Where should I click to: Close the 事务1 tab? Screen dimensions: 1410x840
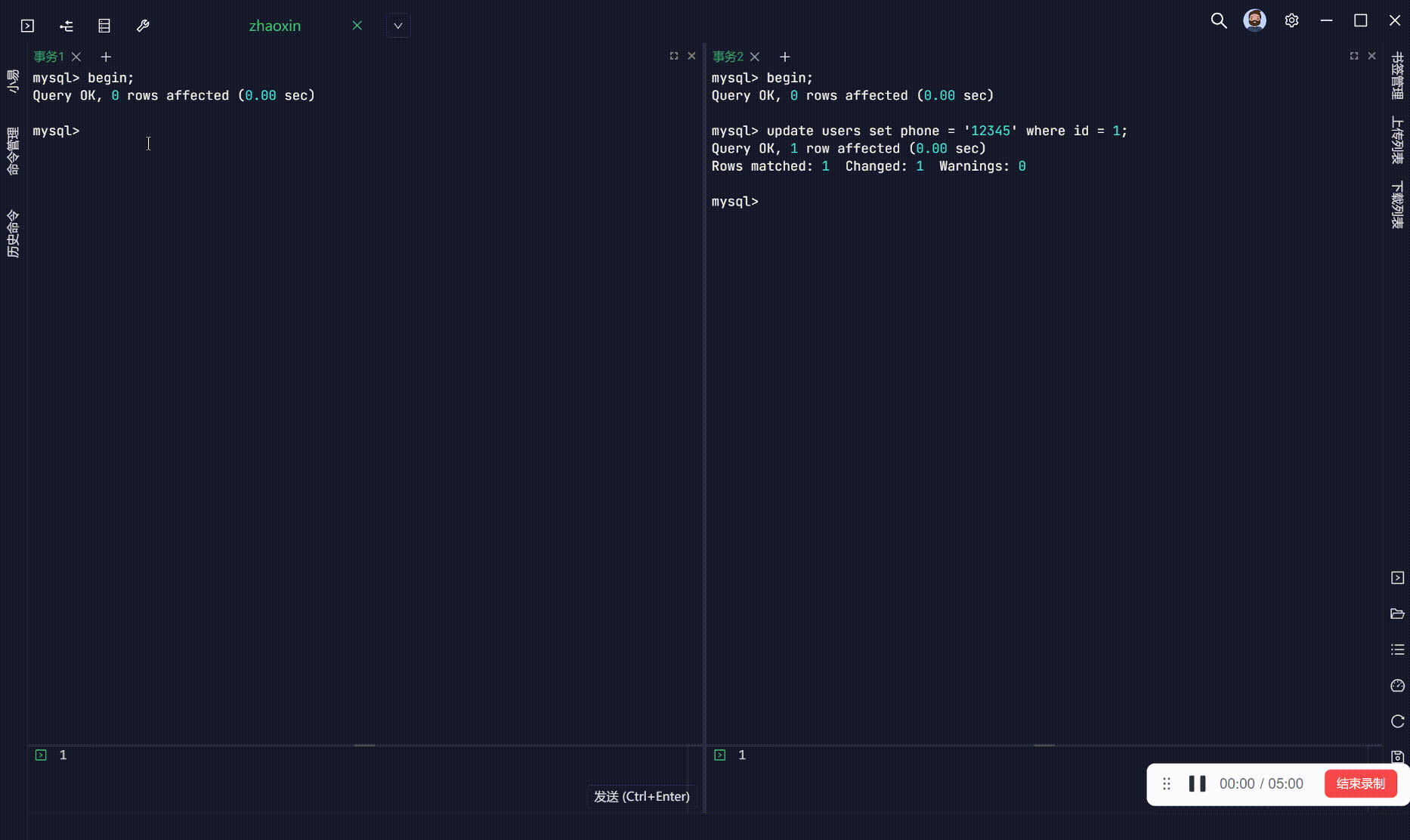(x=76, y=57)
